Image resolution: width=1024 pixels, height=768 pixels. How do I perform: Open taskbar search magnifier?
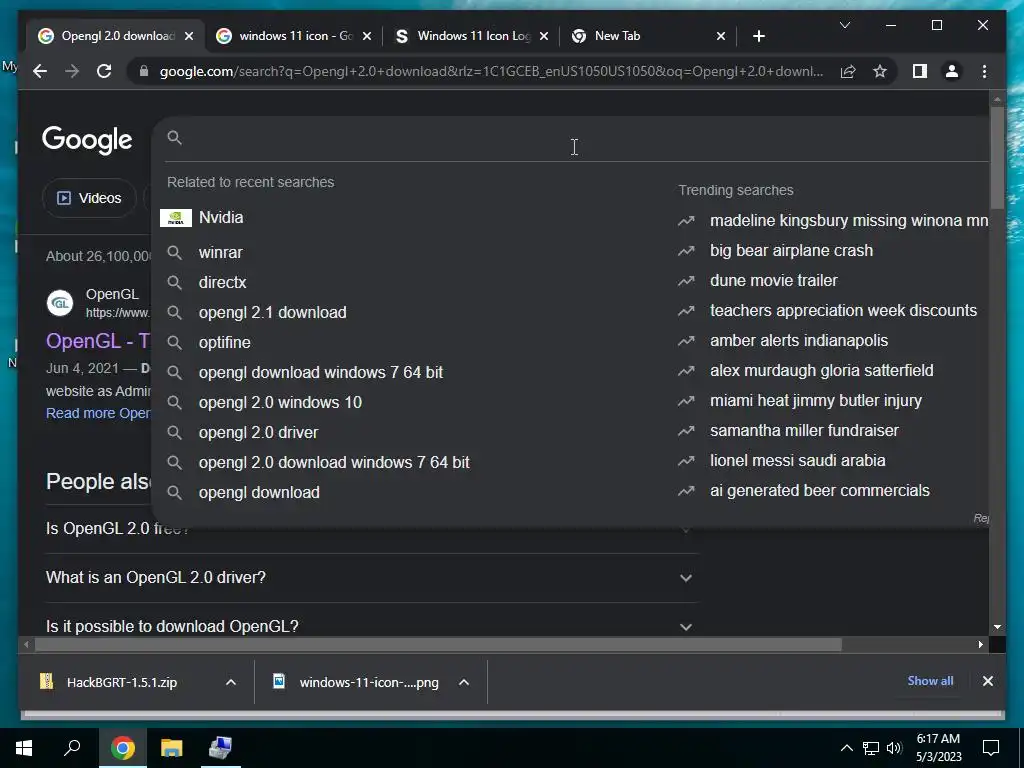[x=72, y=748]
